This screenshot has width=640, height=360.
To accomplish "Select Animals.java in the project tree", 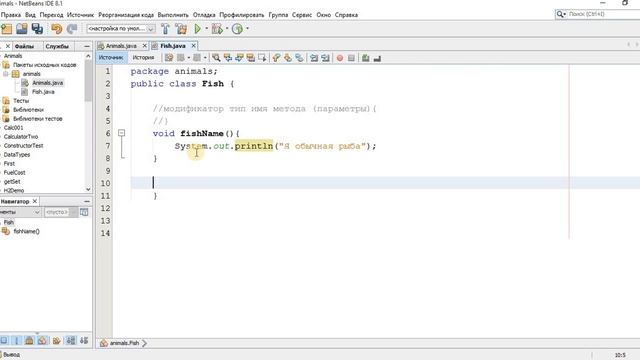I will pyautogui.click(x=47, y=83).
